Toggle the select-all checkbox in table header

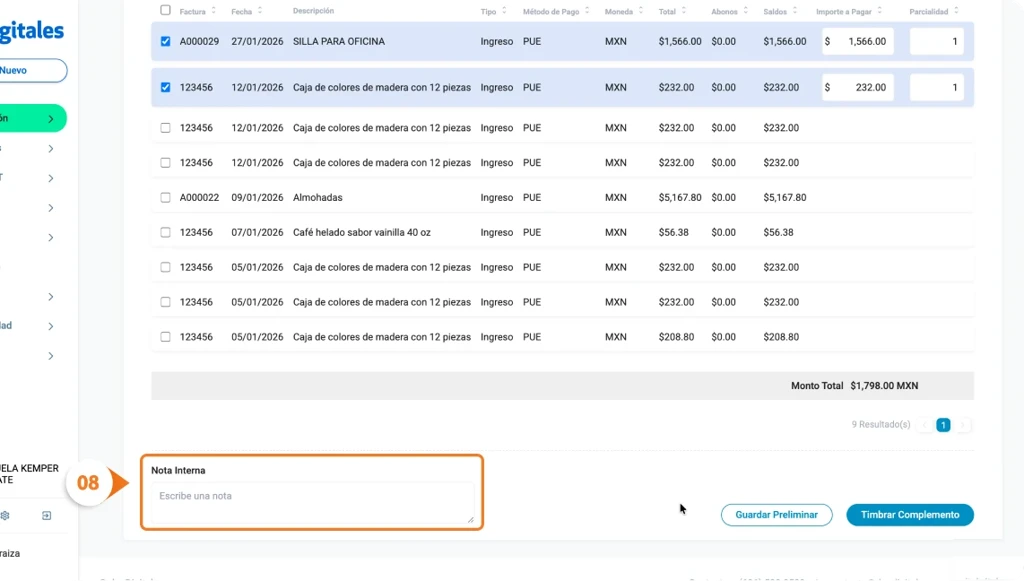[166, 11]
